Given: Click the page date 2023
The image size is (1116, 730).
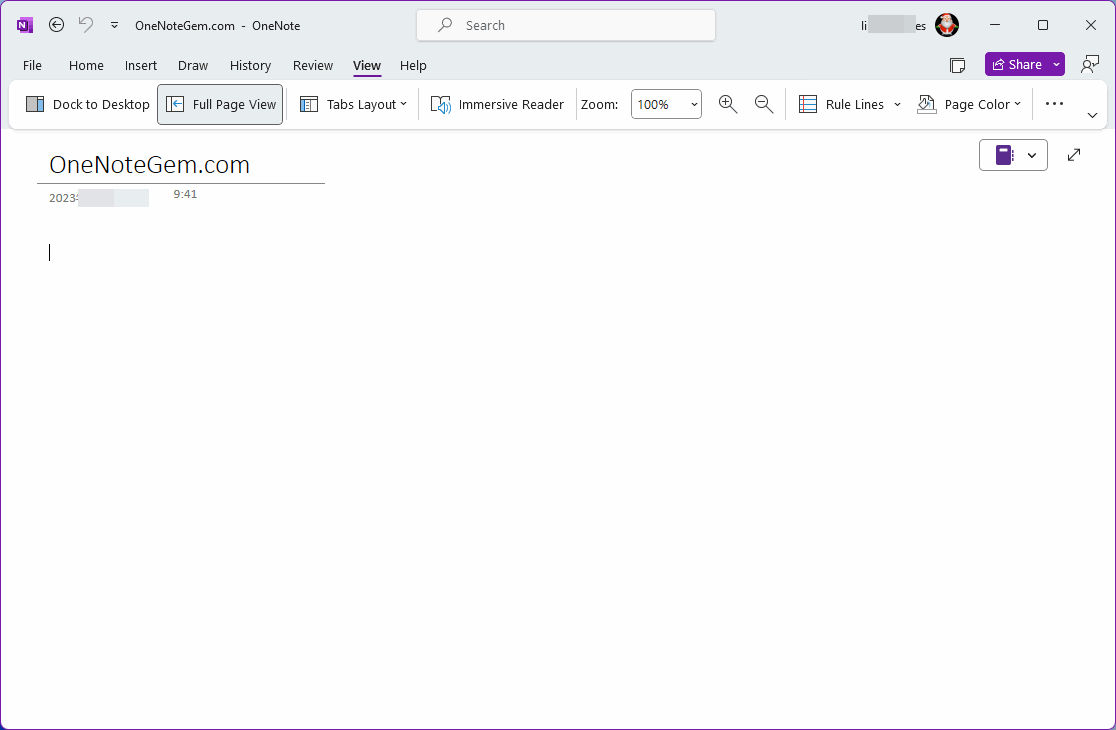Looking at the screenshot, I should (63, 198).
